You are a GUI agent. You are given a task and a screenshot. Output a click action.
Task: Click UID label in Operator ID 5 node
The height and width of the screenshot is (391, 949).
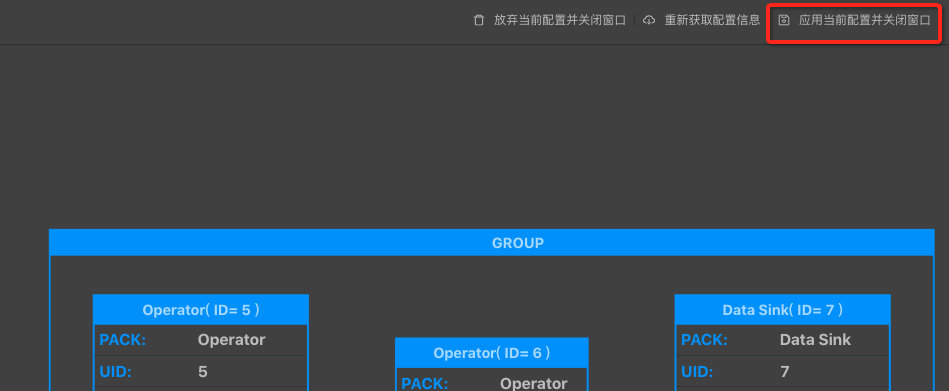(x=116, y=372)
